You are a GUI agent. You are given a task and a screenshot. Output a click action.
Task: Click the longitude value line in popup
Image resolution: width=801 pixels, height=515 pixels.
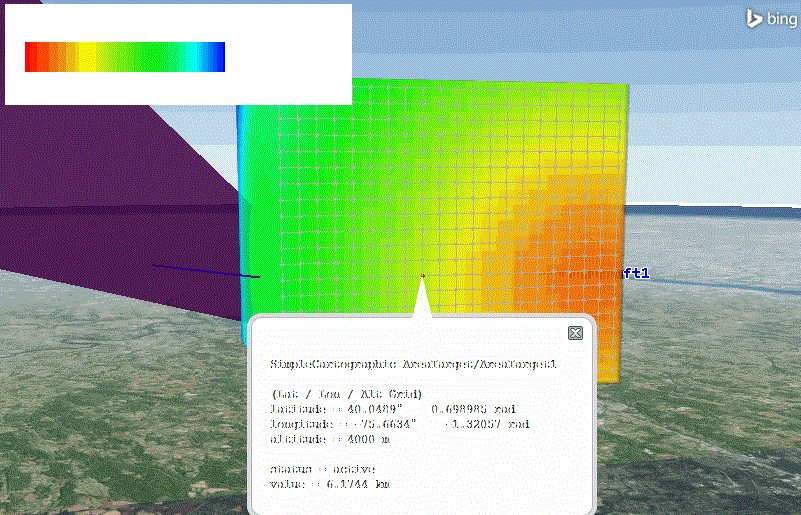(399, 424)
